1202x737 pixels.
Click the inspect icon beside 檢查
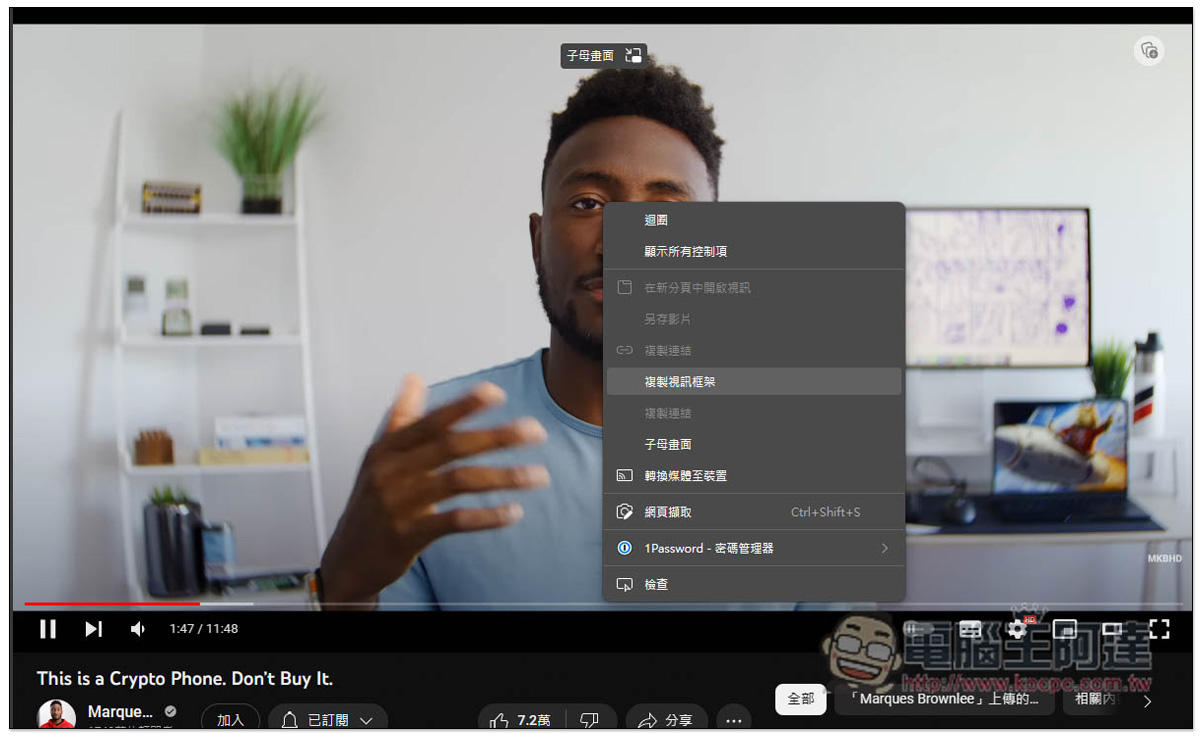coord(625,584)
